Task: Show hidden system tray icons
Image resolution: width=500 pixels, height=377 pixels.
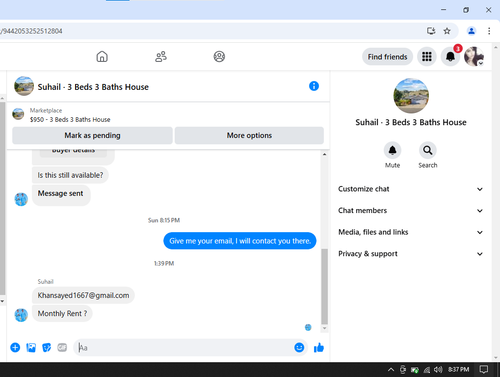Action: [x=391, y=369]
